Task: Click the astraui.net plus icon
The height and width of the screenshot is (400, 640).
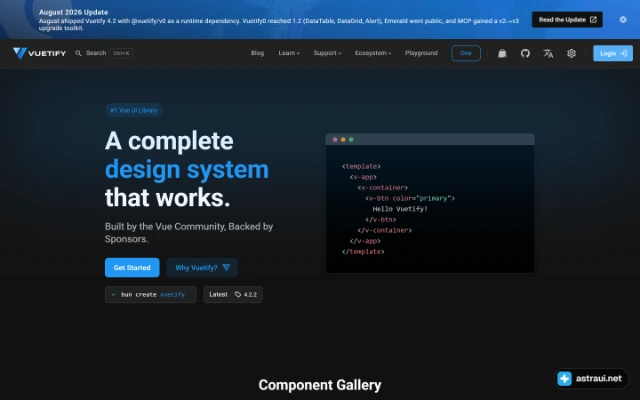Action: point(564,379)
